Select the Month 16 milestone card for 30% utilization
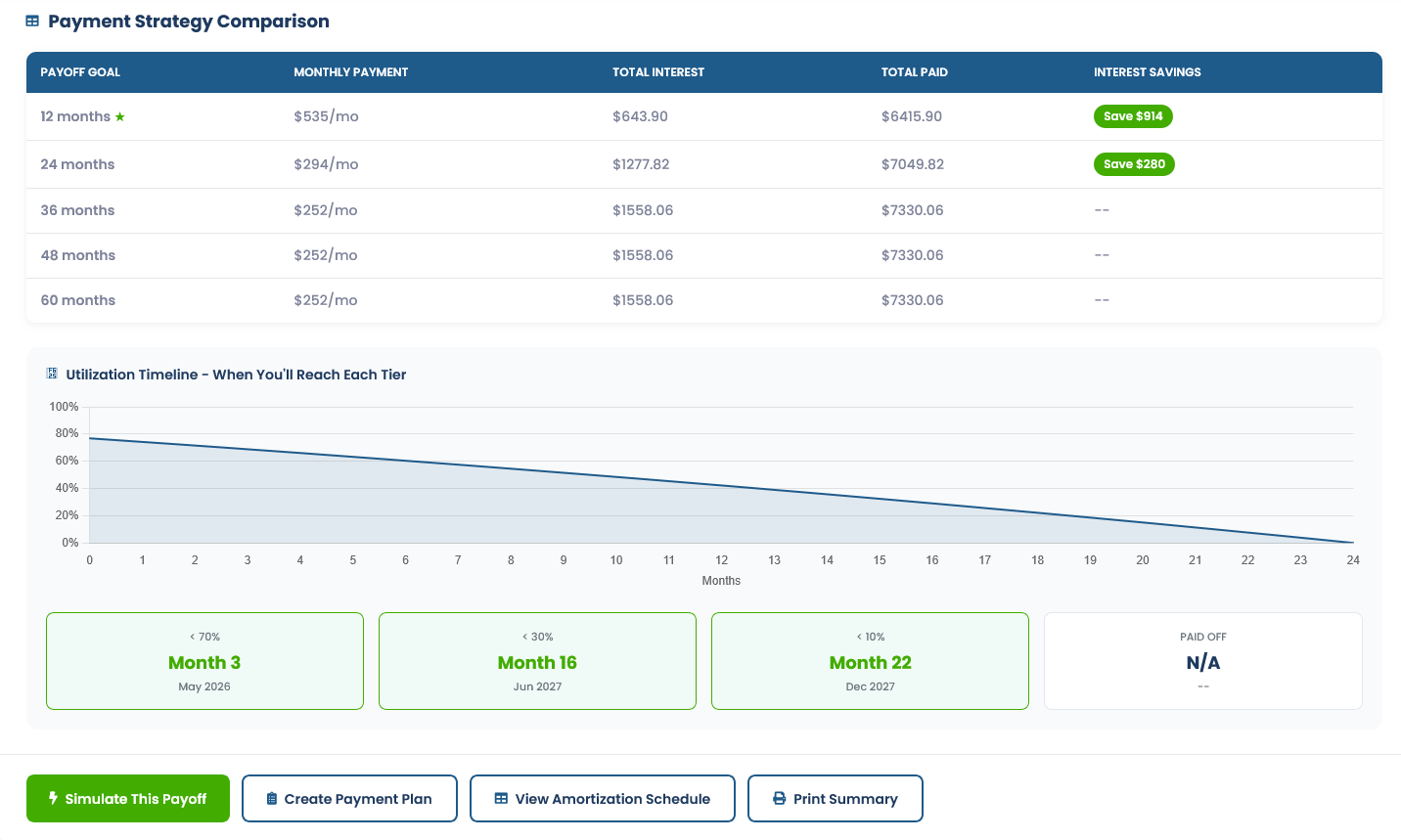Screen dimensions: 1401x840 pyautogui.click(x=536, y=661)
